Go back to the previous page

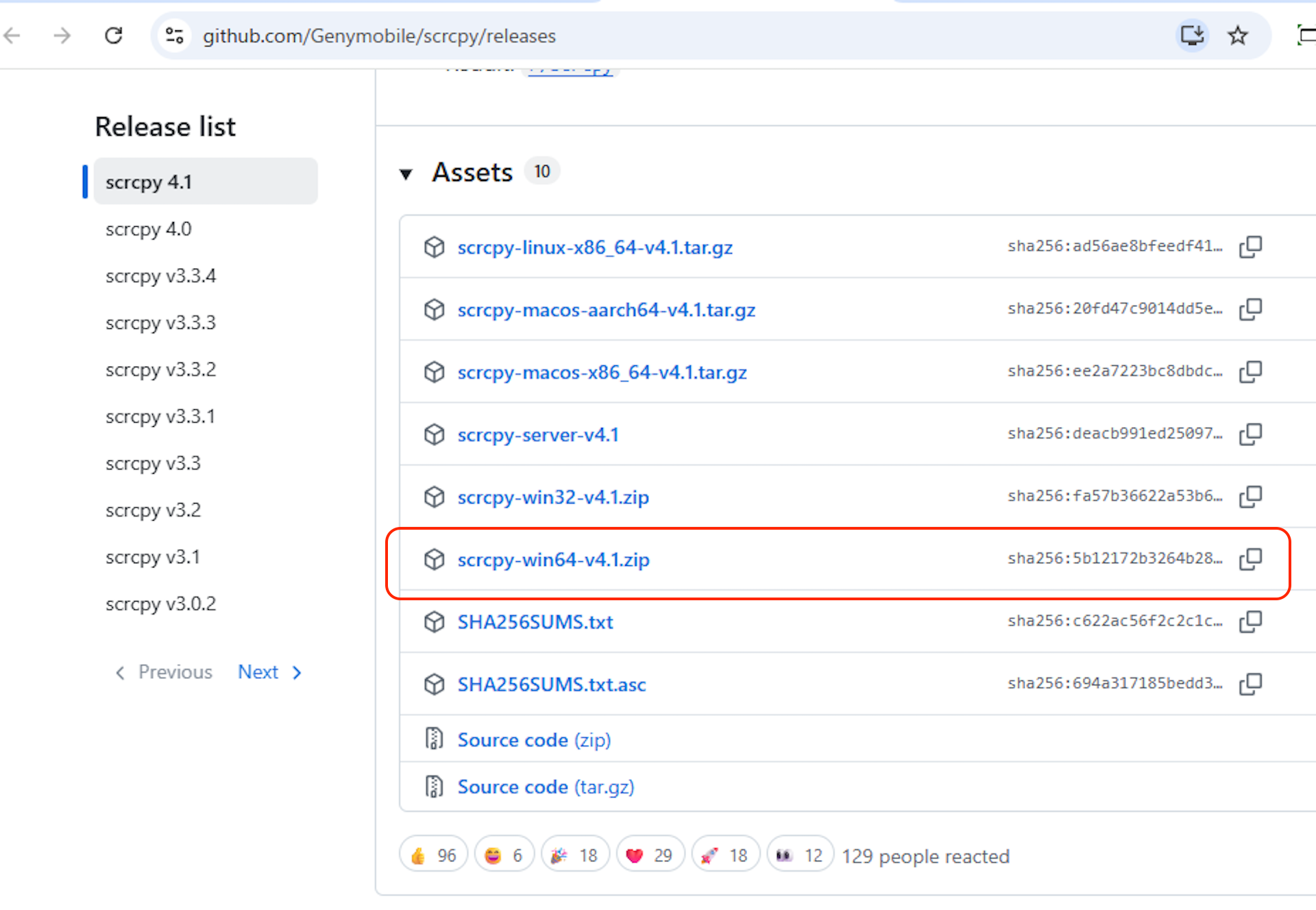coord(13,36)
